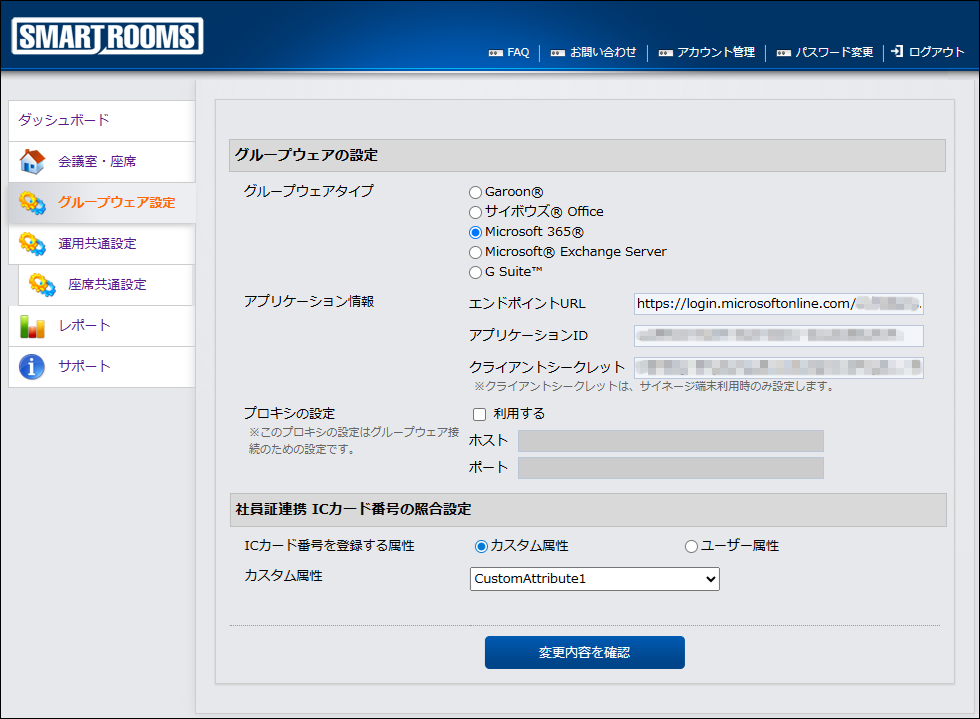Select the G Suite radio option

point(475,272)
